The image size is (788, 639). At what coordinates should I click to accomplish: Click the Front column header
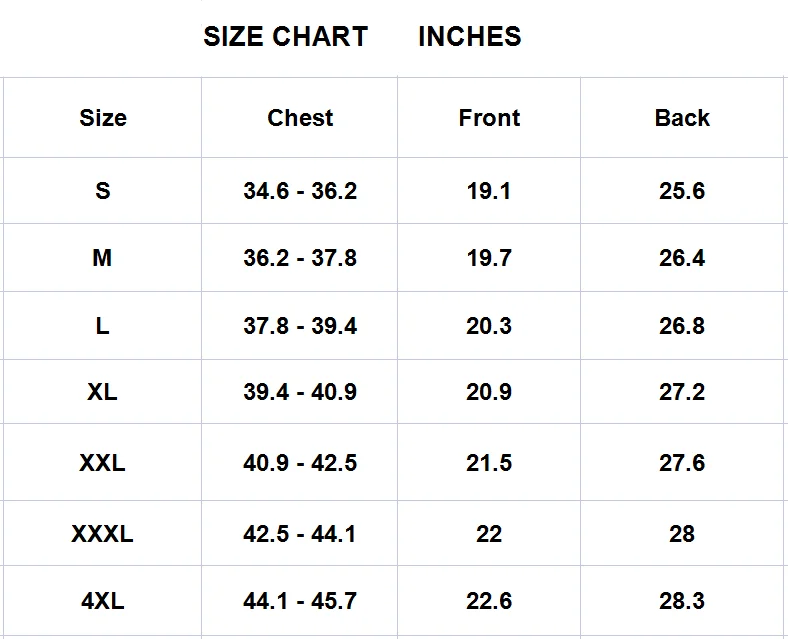489,118
